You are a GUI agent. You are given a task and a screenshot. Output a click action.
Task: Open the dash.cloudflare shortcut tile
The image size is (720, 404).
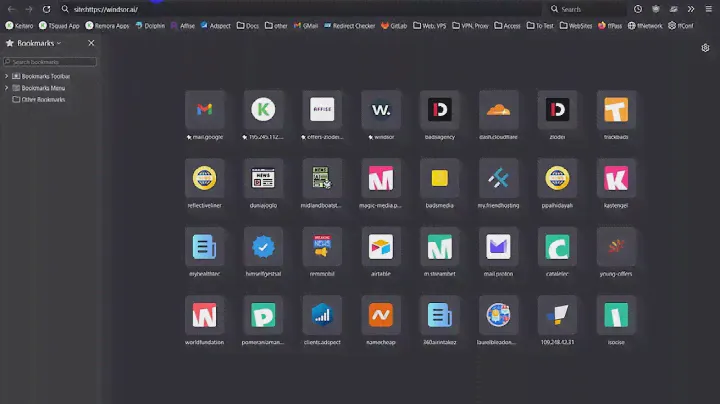497,110
